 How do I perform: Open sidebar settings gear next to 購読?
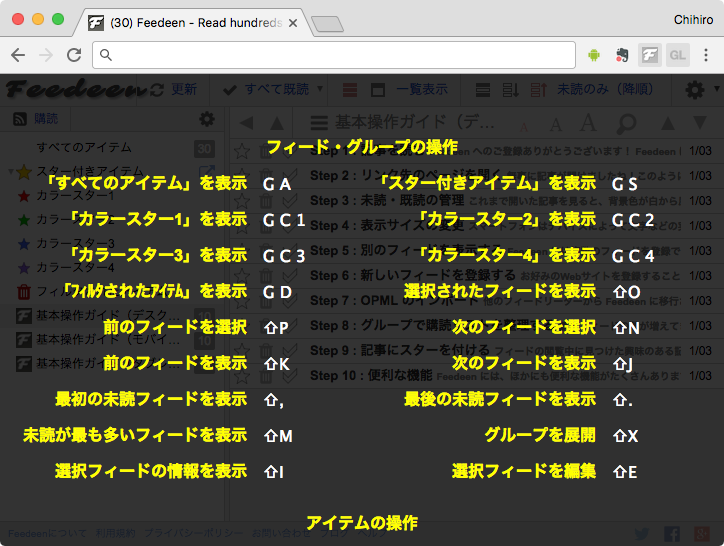click(x=207, y=119)
